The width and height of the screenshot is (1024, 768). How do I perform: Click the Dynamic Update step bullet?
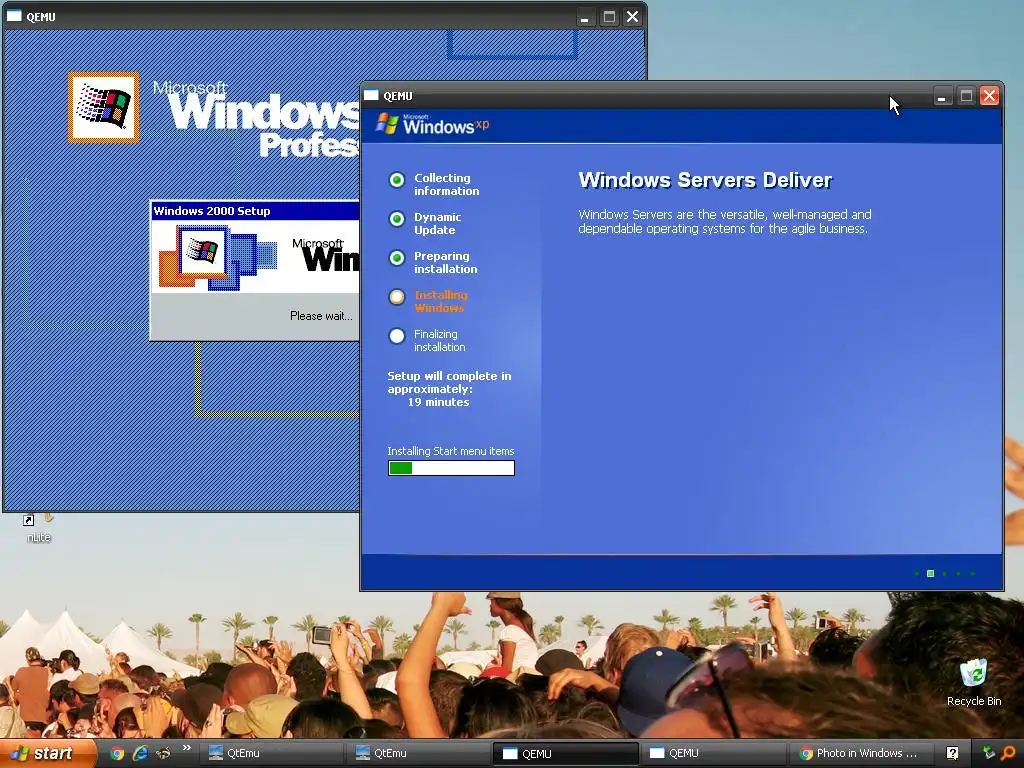pyautogui.click(x=396, y=219)
